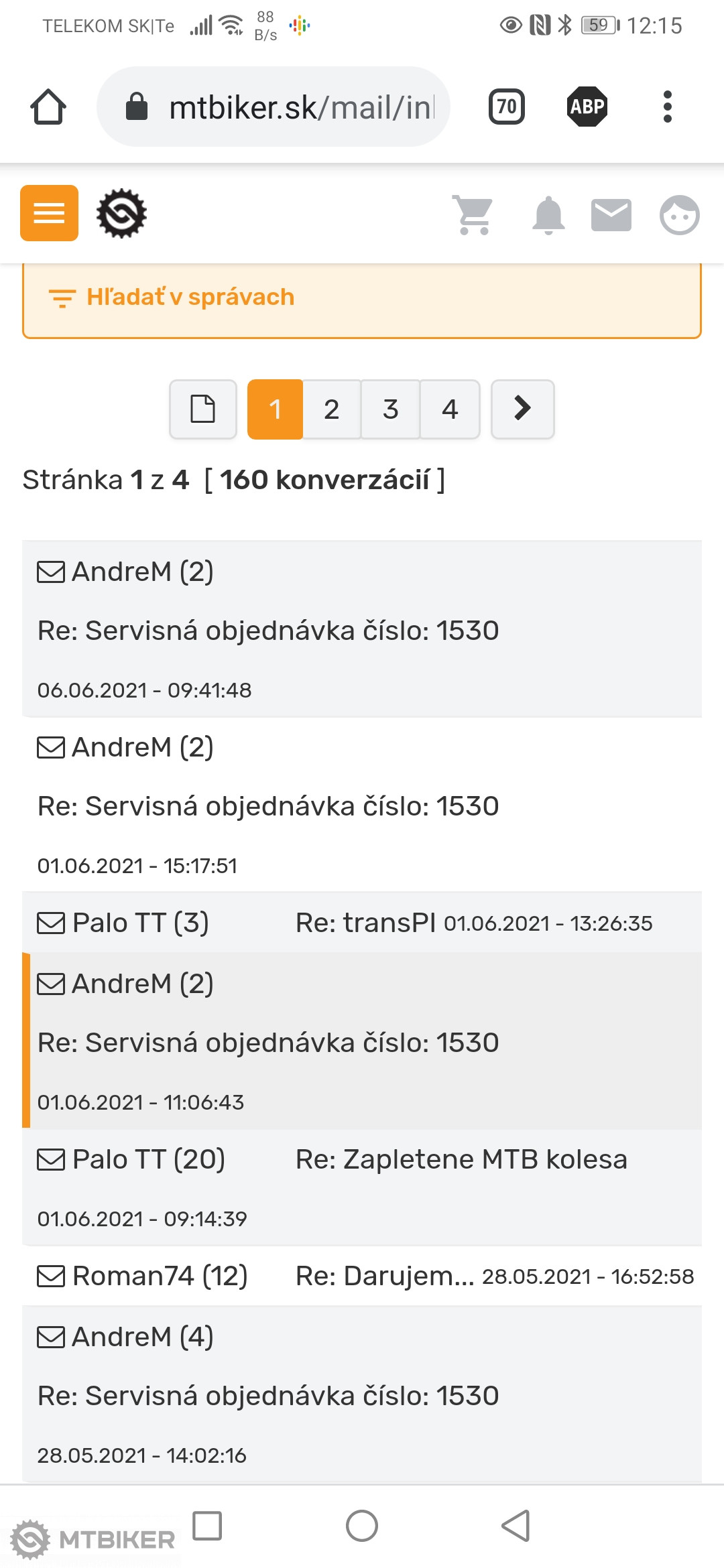Open the shopping cart
Screen dimensions: 724x1568
pos(474,215)
